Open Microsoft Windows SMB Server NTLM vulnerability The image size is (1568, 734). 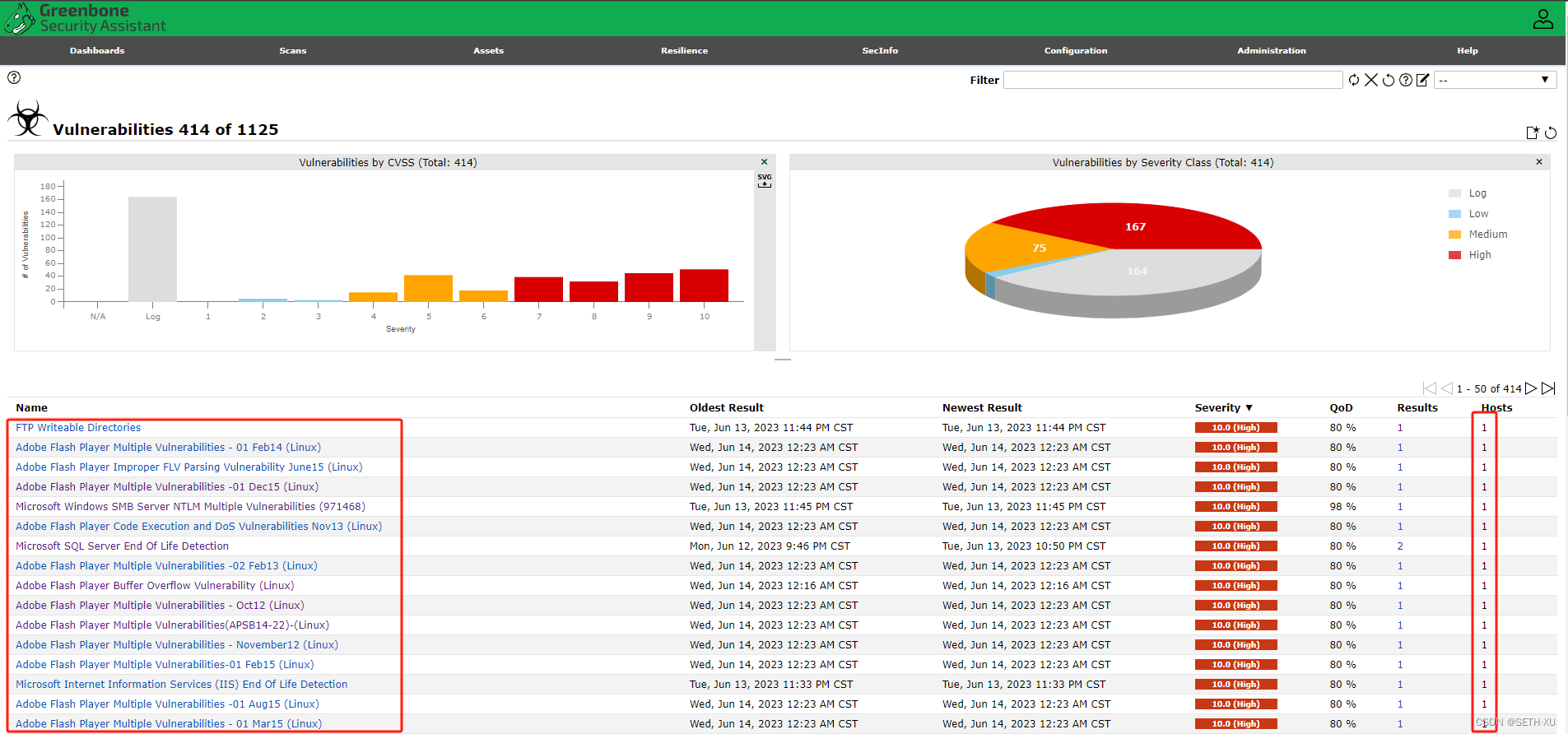(190, 507)
